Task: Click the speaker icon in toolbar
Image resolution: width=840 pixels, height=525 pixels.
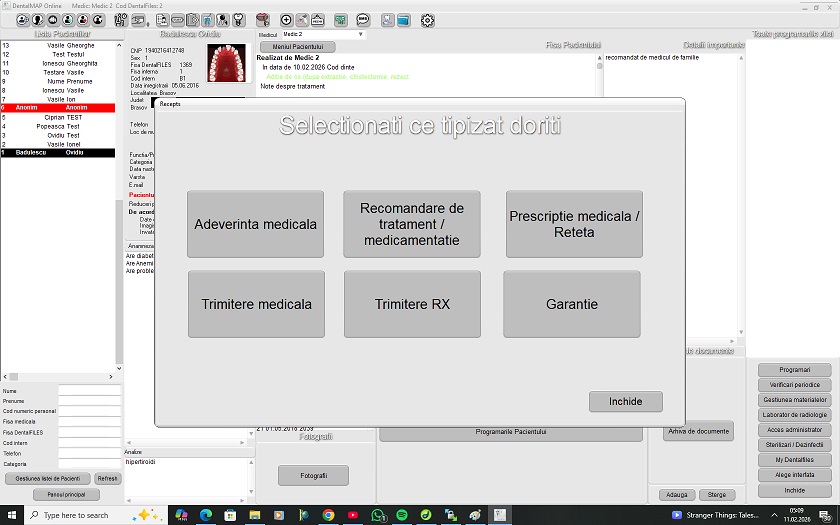Action: pyautogui.click(x=52, y=20)
